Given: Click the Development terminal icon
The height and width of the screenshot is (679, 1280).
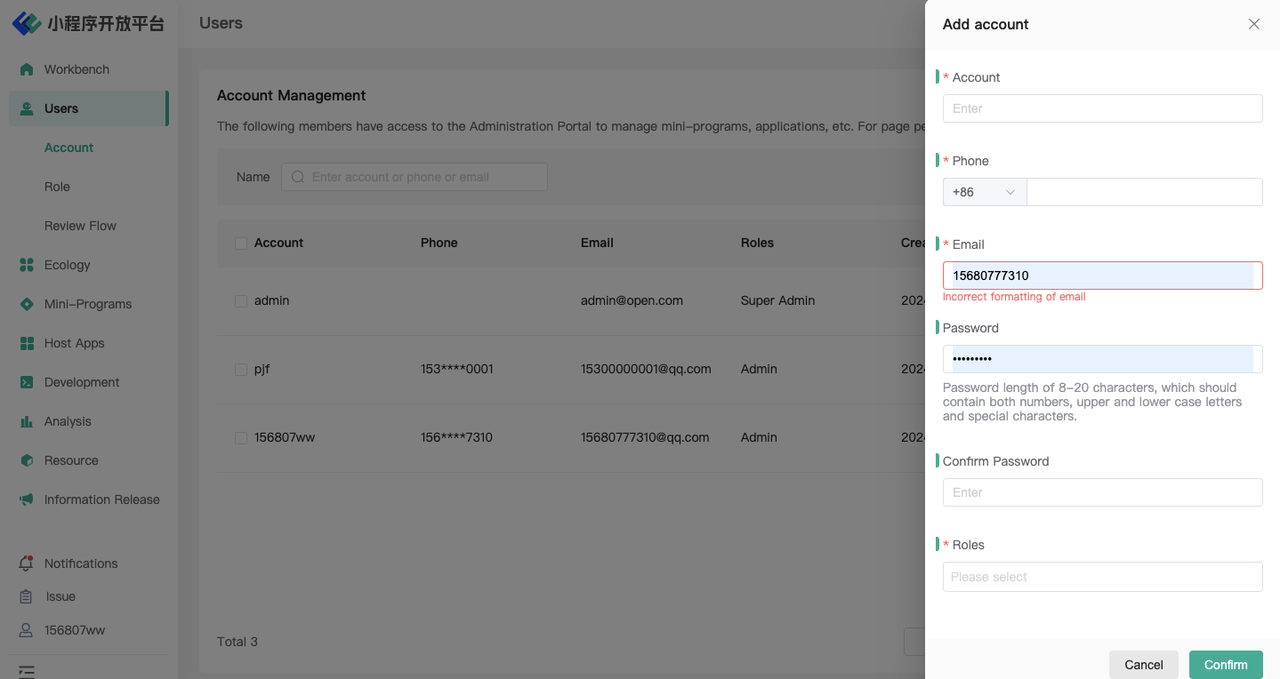Looking at the screenshot, I should tap(27, 382).
